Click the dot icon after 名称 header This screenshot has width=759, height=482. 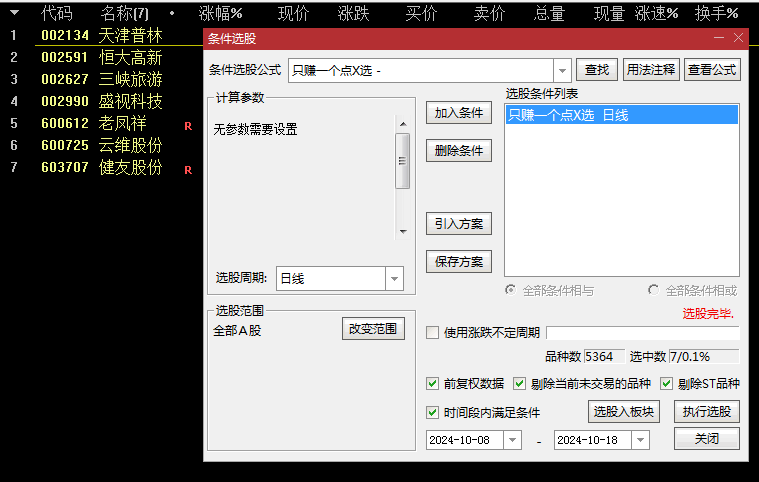pyautogui.click(x=172, y=14)
